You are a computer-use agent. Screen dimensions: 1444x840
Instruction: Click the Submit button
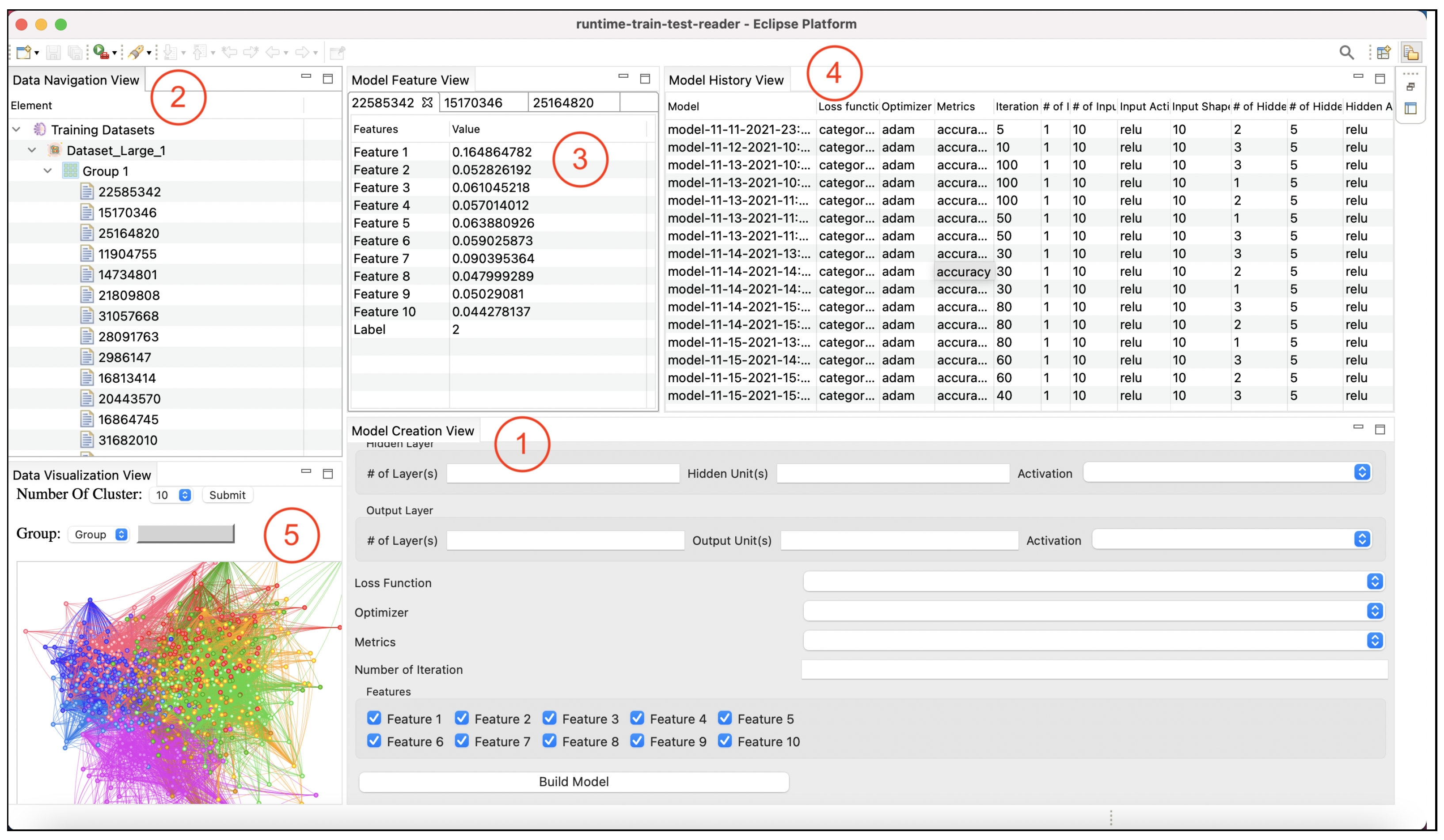tap(227, 495)
